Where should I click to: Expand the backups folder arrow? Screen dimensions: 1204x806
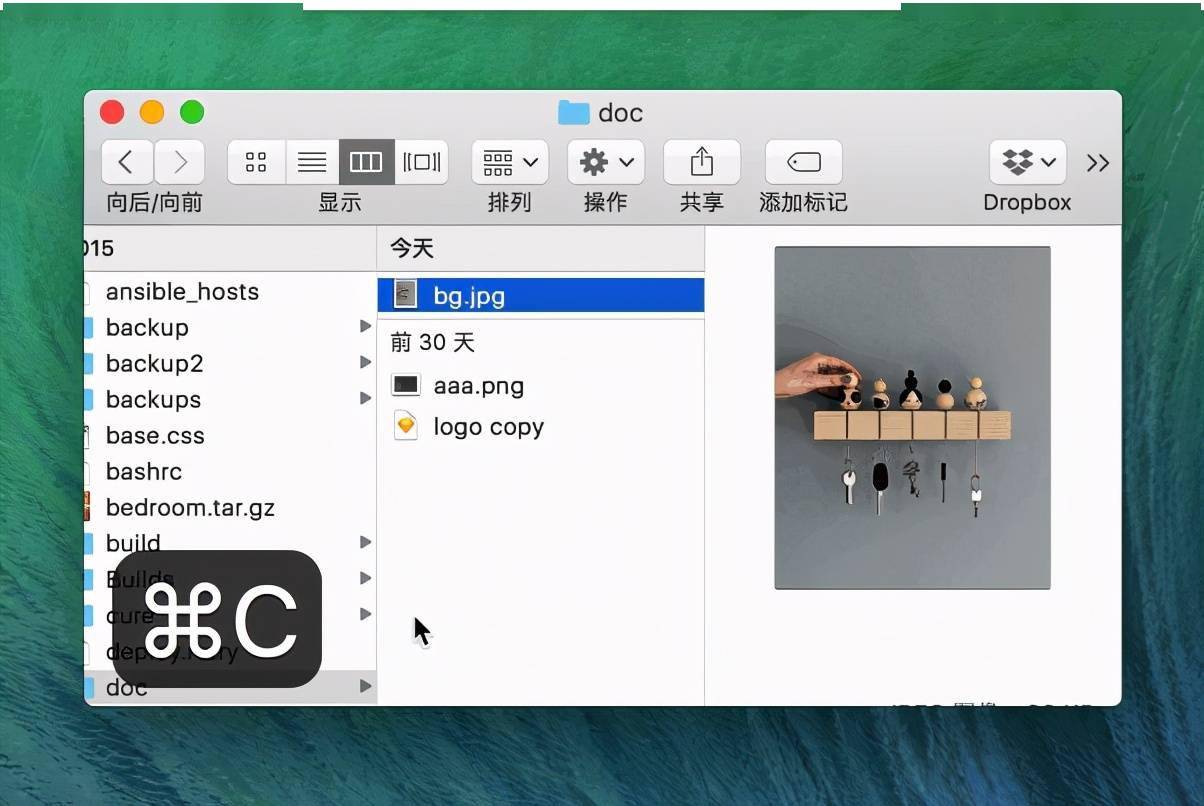pos(365,399)
